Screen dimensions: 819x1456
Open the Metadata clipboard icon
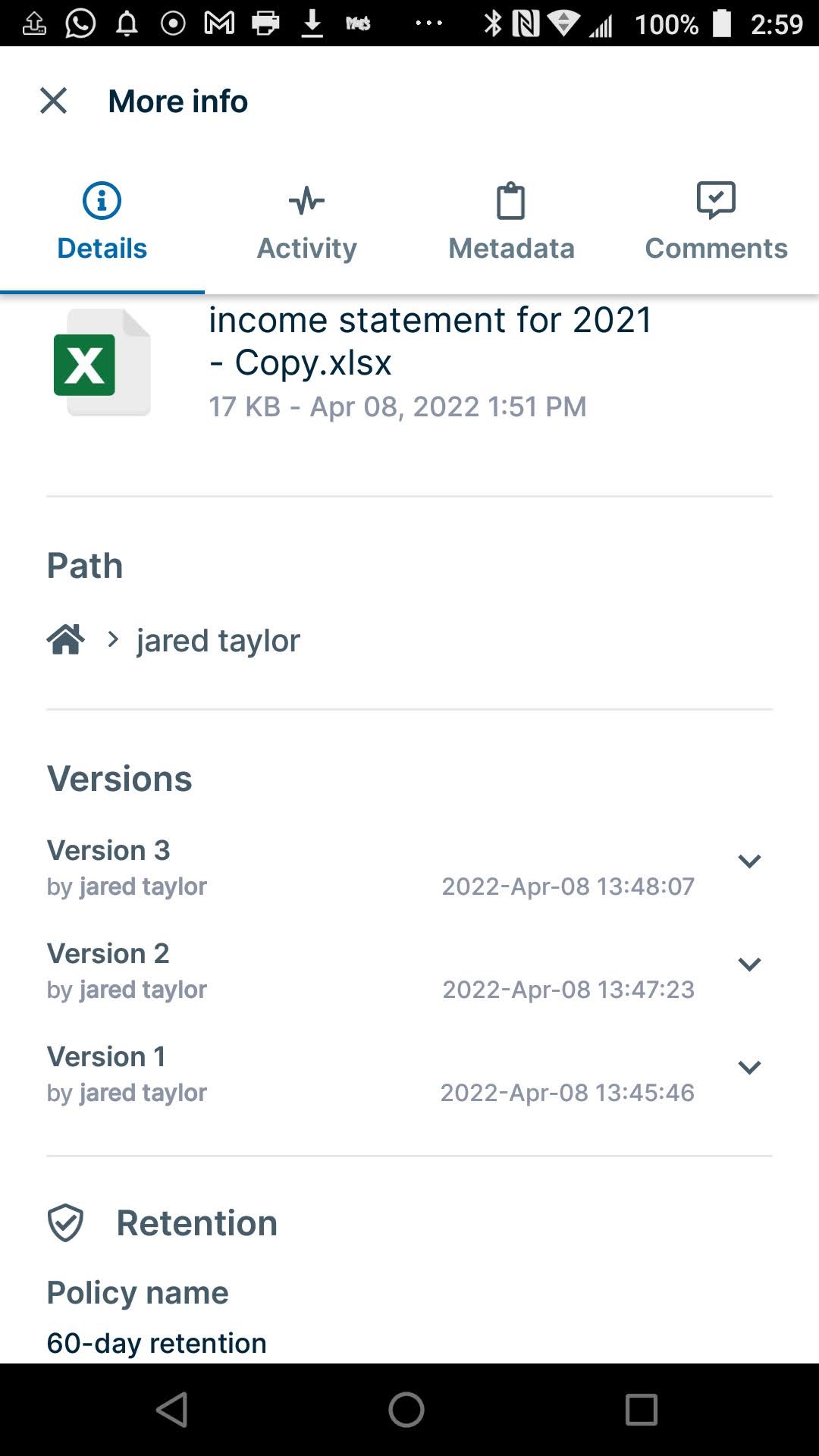[511, 200]
